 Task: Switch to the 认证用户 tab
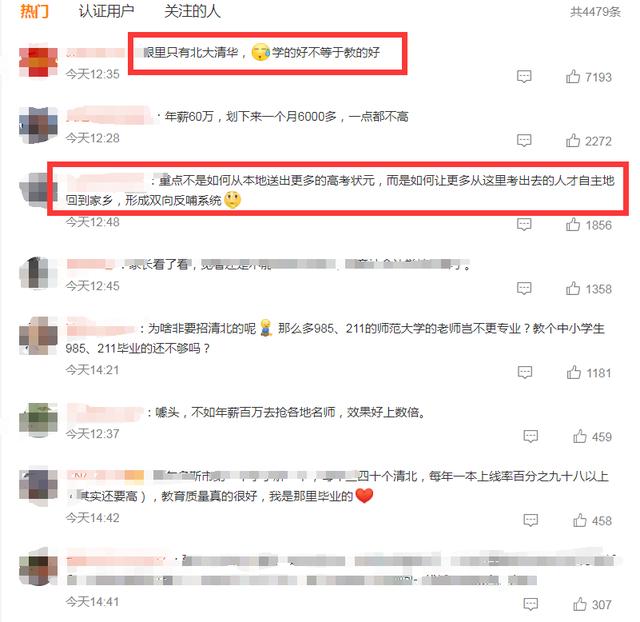pos(106,11)
